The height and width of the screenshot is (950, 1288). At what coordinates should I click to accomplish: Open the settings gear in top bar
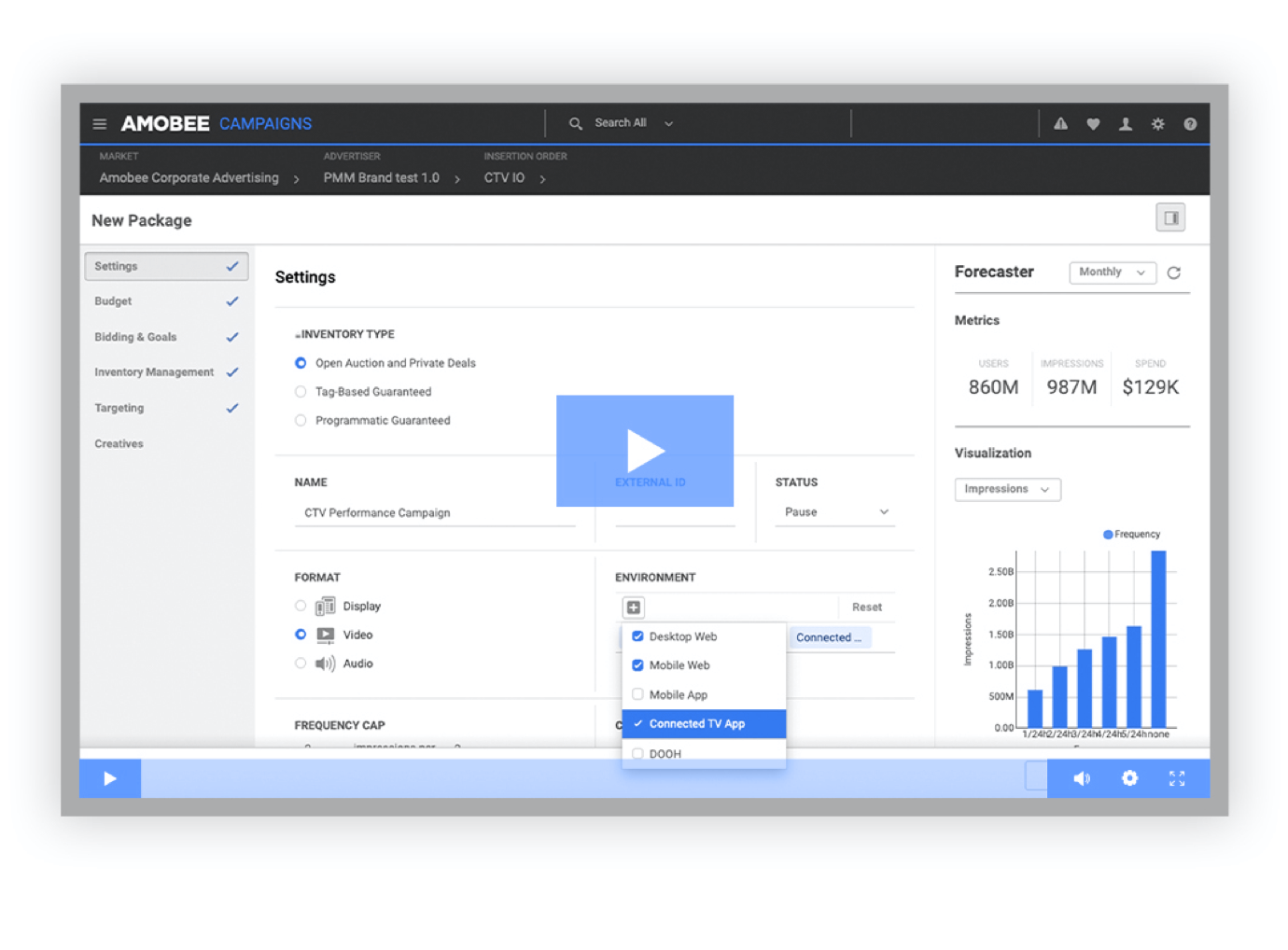tap(1157, 123)
